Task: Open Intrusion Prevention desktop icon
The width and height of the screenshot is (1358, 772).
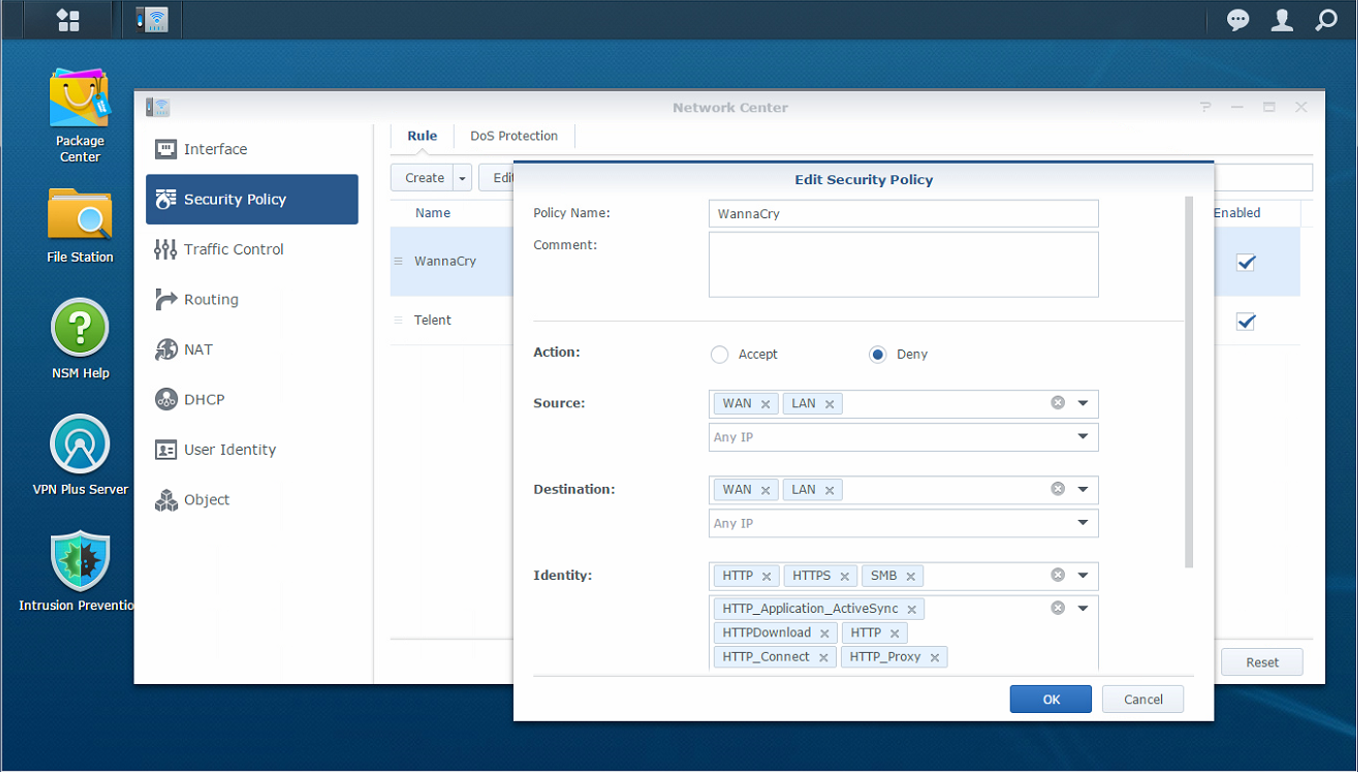Action: coord(80,561)
